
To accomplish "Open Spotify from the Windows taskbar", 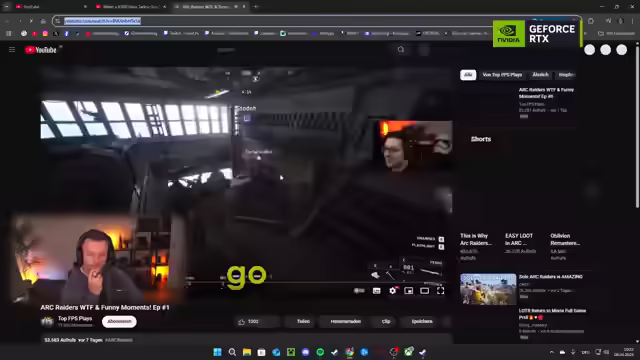I will click(320, 352).
